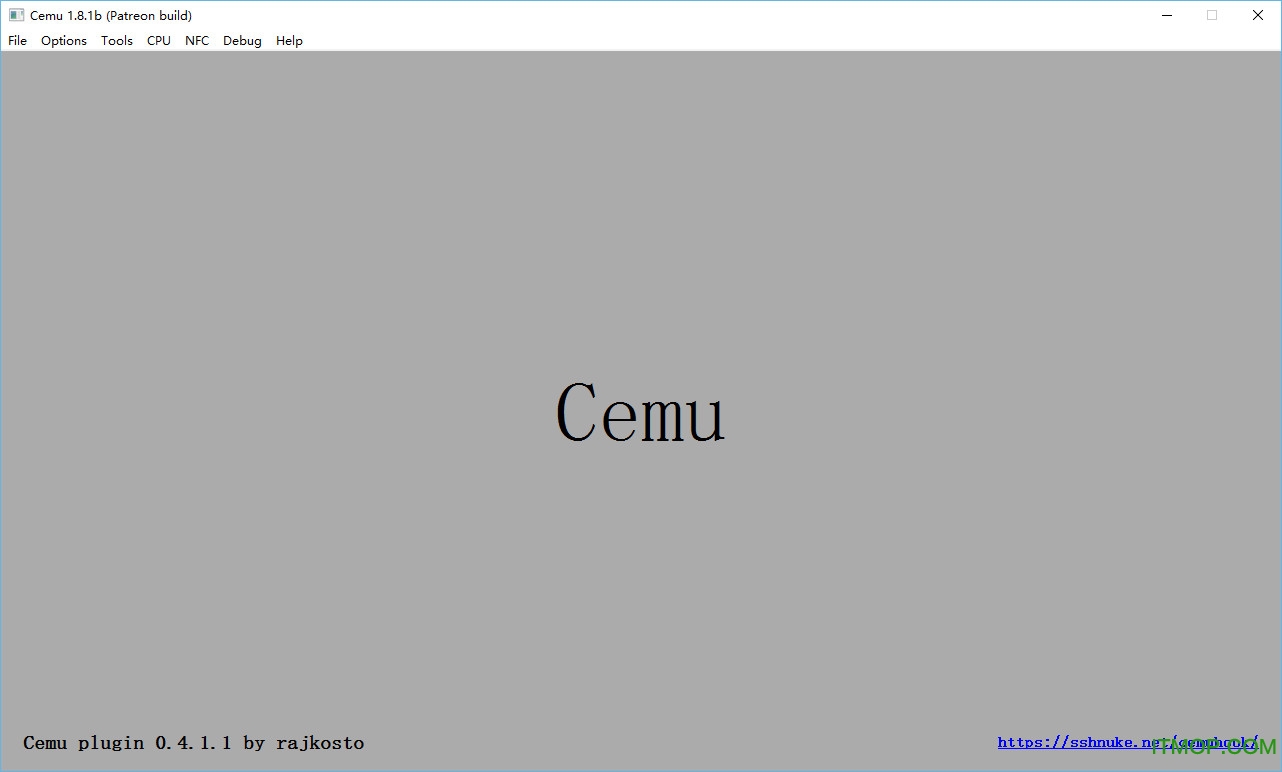Open NFC to manage amiibo files

[x=196, y=41]
